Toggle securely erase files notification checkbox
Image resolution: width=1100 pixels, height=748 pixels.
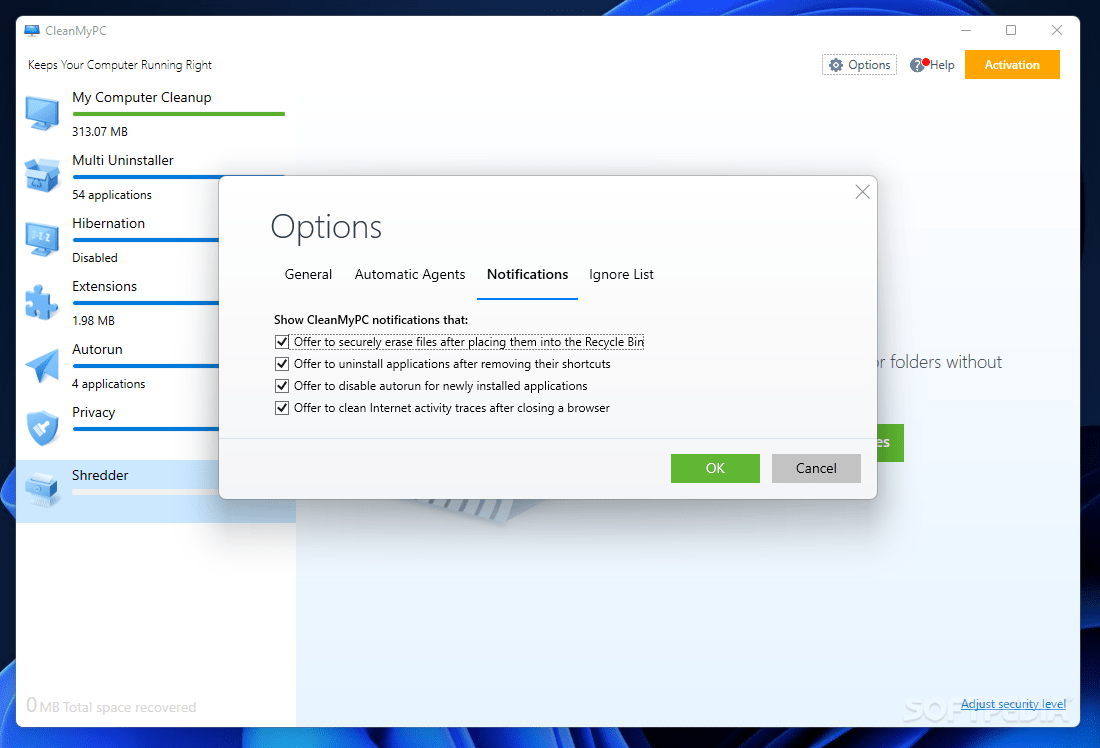point(282,342)
